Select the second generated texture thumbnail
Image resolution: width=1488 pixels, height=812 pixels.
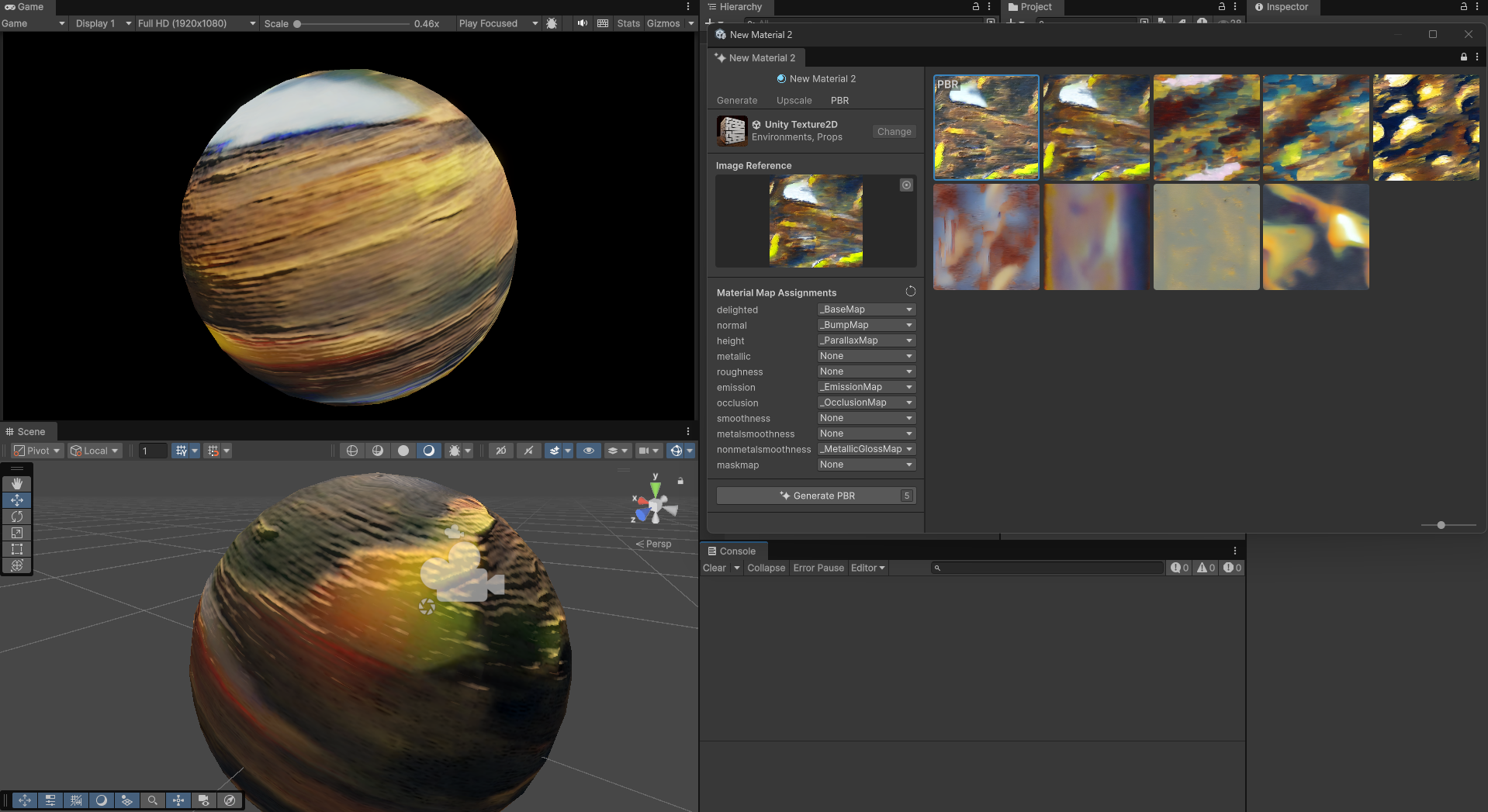point(1095,127)
